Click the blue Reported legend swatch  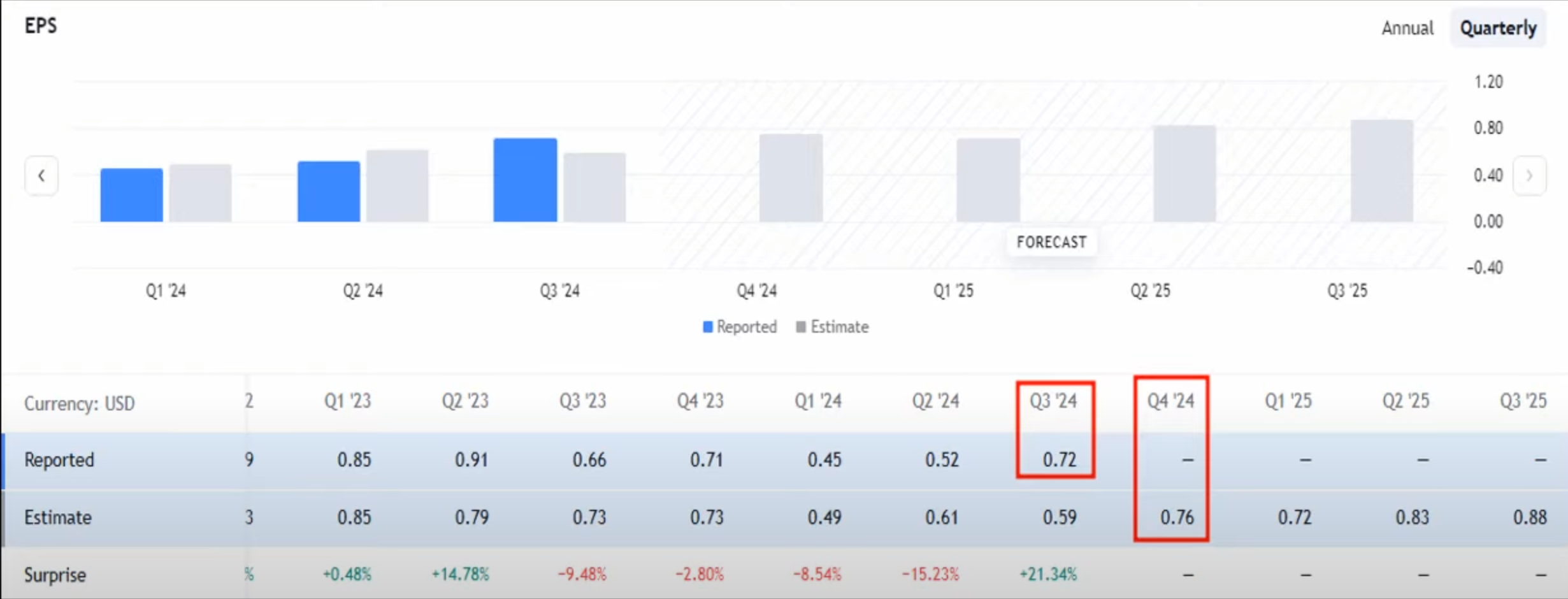707,327
